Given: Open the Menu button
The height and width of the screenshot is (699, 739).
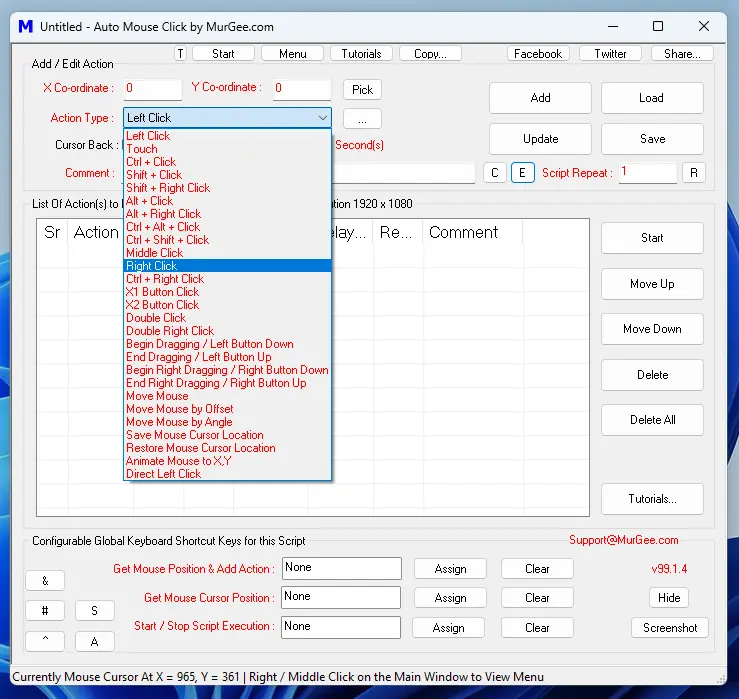Looking at the screenshot, I should [292, 54].
